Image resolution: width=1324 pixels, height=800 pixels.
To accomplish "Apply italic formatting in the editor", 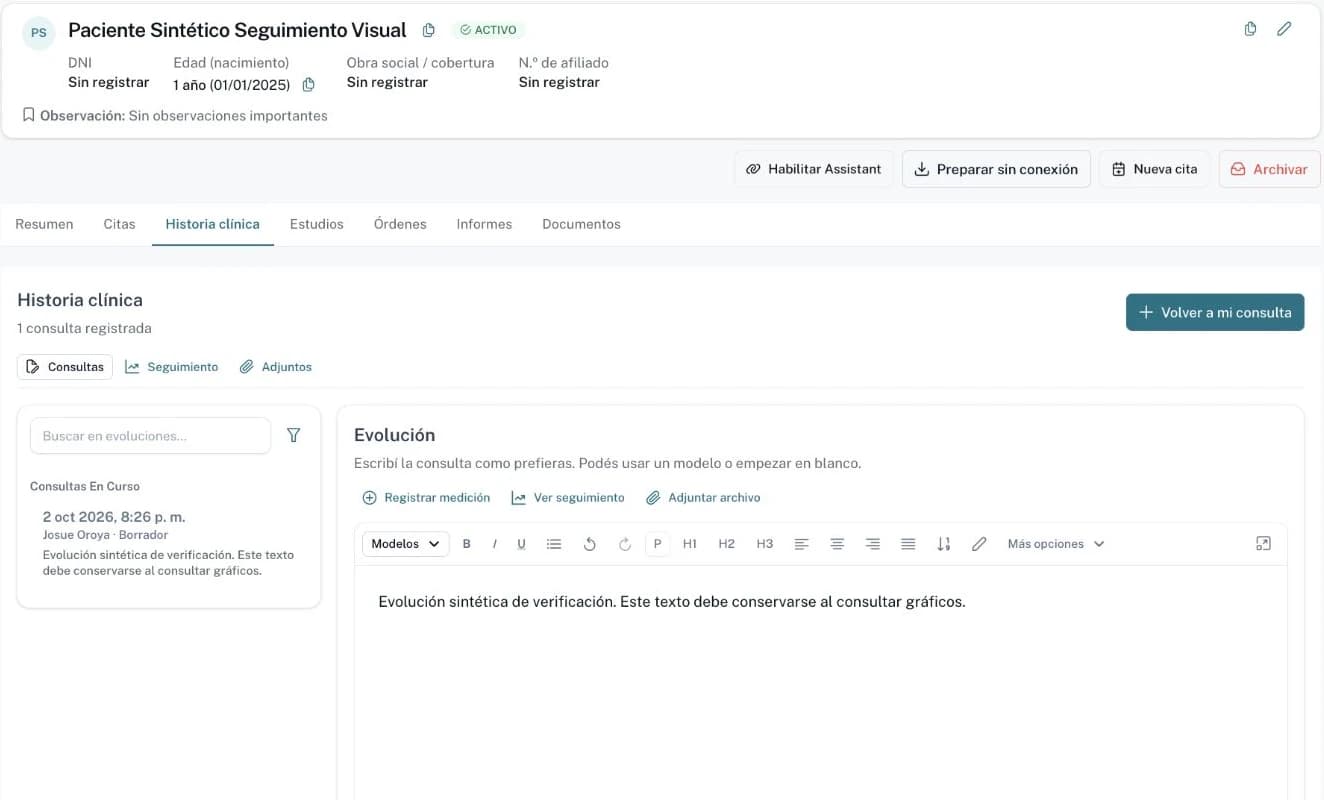I will pyautogui.click(x=494, y=544).
